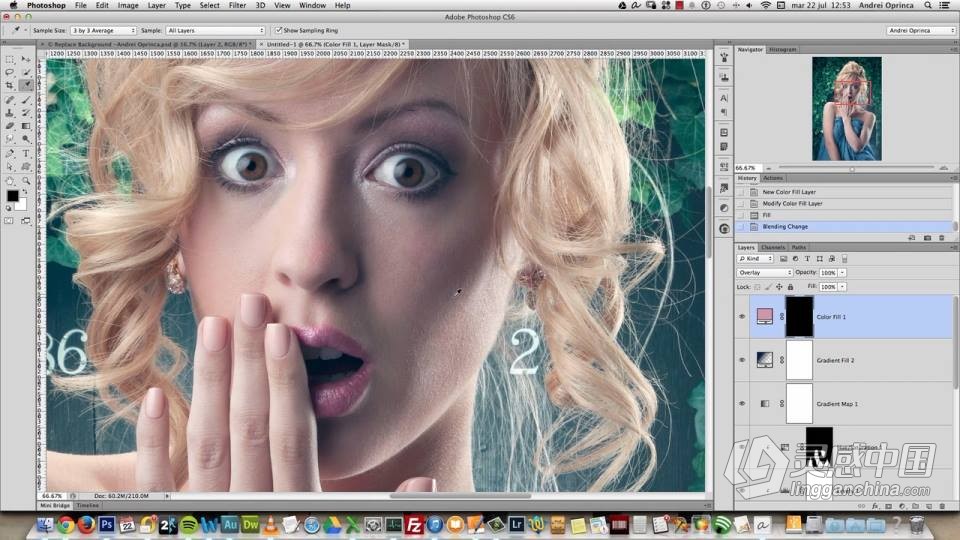Image resolution: width=960 pixels, height=540 pixels.
Task: Open the History panel flyout menu
Action: point(954,178)
